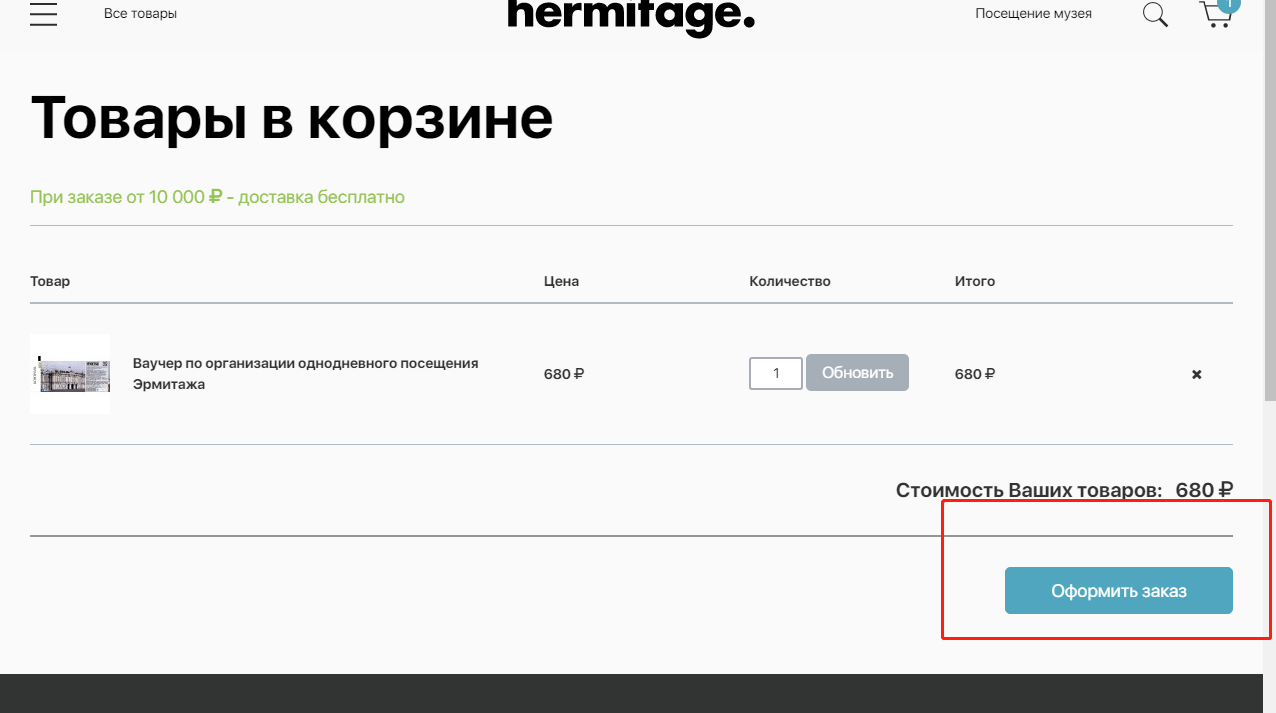Click the Итого column header
Image resolution: width=1276 pixels, height=713 pixels.
975,281
